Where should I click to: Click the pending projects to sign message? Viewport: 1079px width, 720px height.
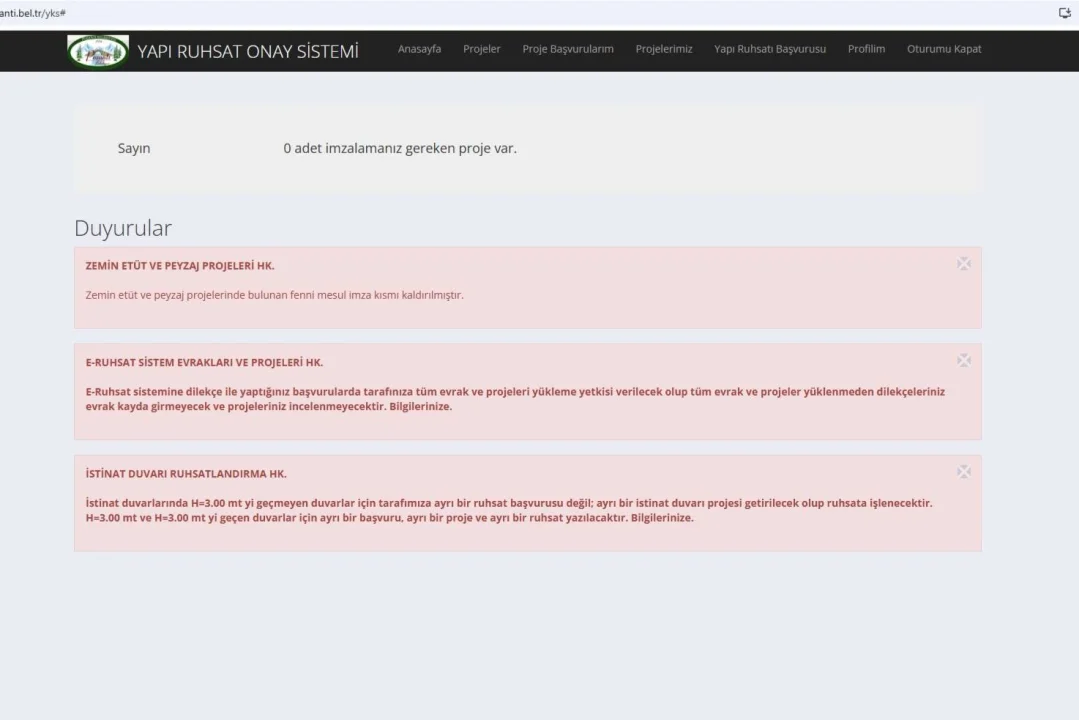400,149
